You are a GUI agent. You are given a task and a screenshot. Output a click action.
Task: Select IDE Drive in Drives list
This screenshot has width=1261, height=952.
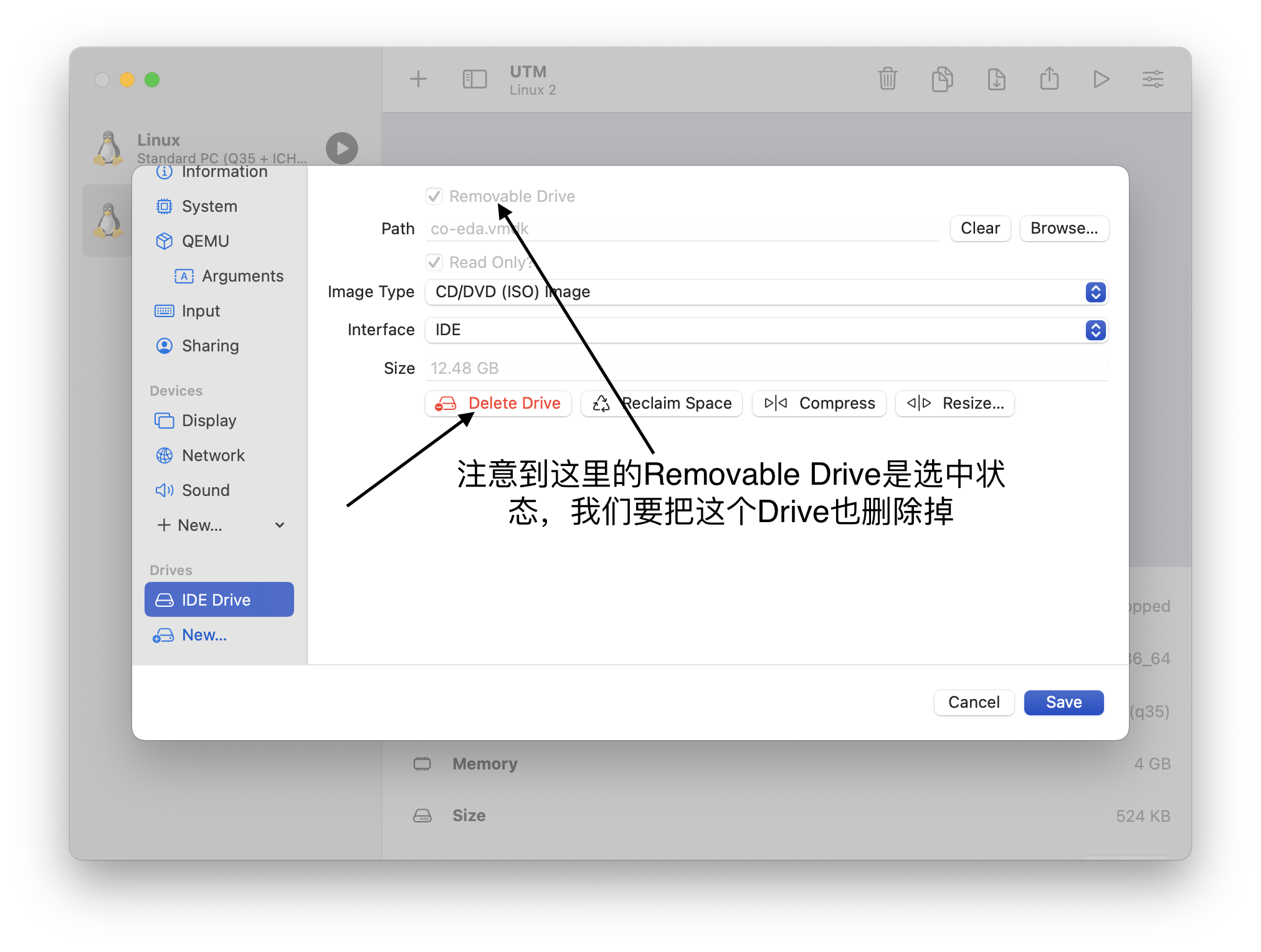[x=219, y=599]
